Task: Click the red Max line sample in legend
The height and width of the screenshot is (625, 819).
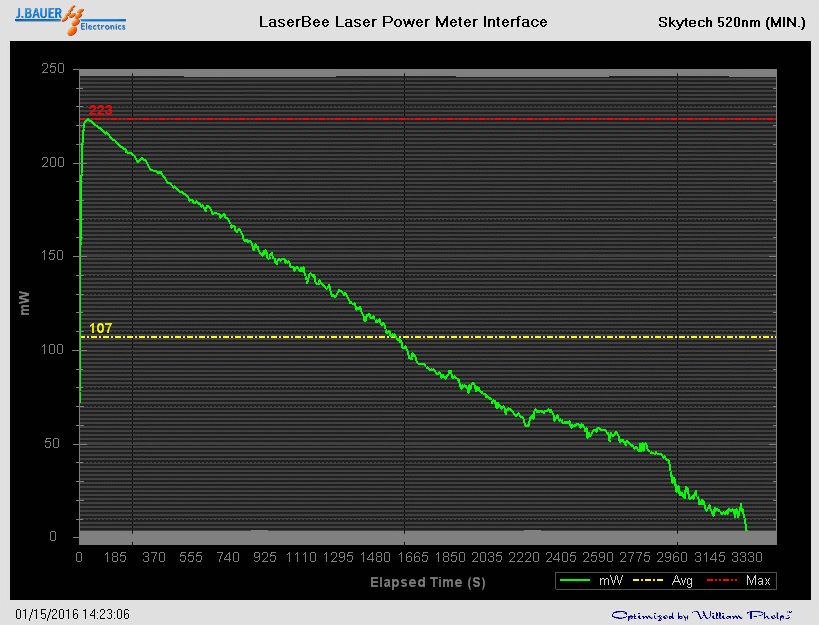Action: tap(723, 580)
